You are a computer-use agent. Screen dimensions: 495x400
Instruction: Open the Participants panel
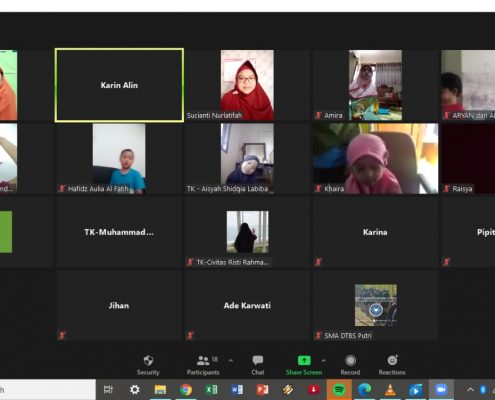(203, 365)
